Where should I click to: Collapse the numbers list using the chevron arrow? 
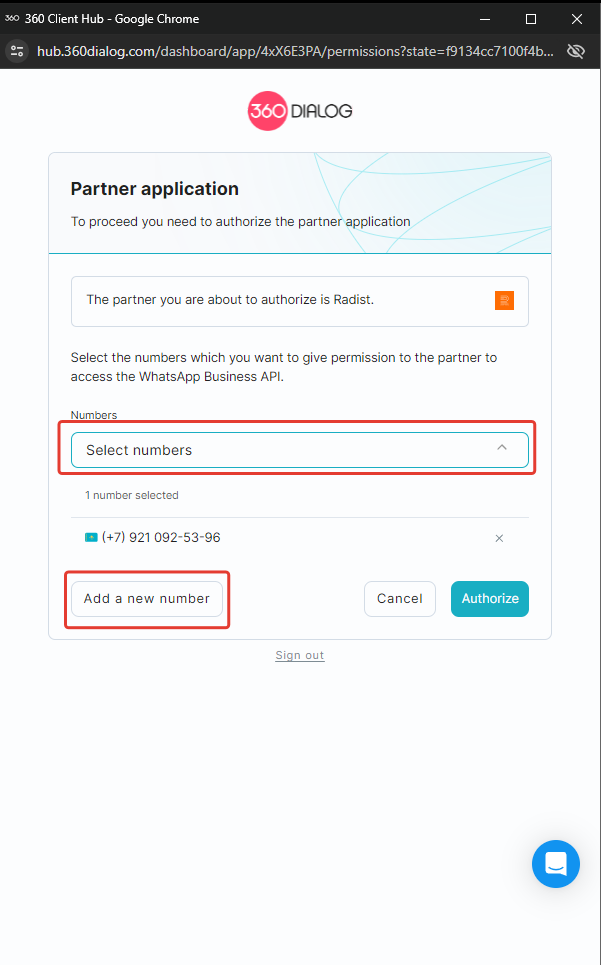click(x=502, y=449)
